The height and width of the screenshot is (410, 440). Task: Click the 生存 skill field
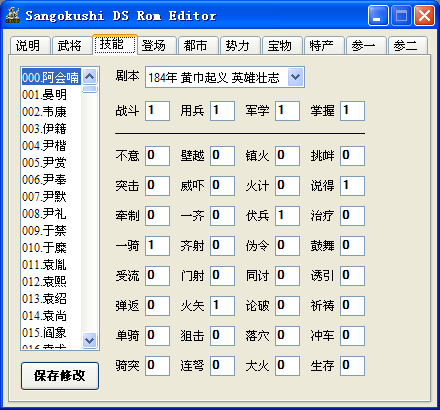[x=352, y=366]
